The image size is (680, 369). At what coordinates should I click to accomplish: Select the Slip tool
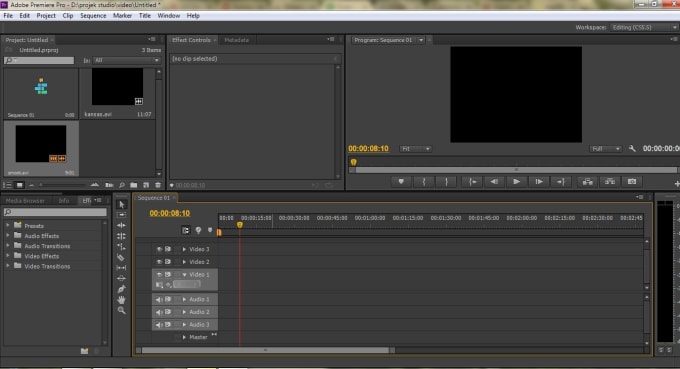(121, 268)
